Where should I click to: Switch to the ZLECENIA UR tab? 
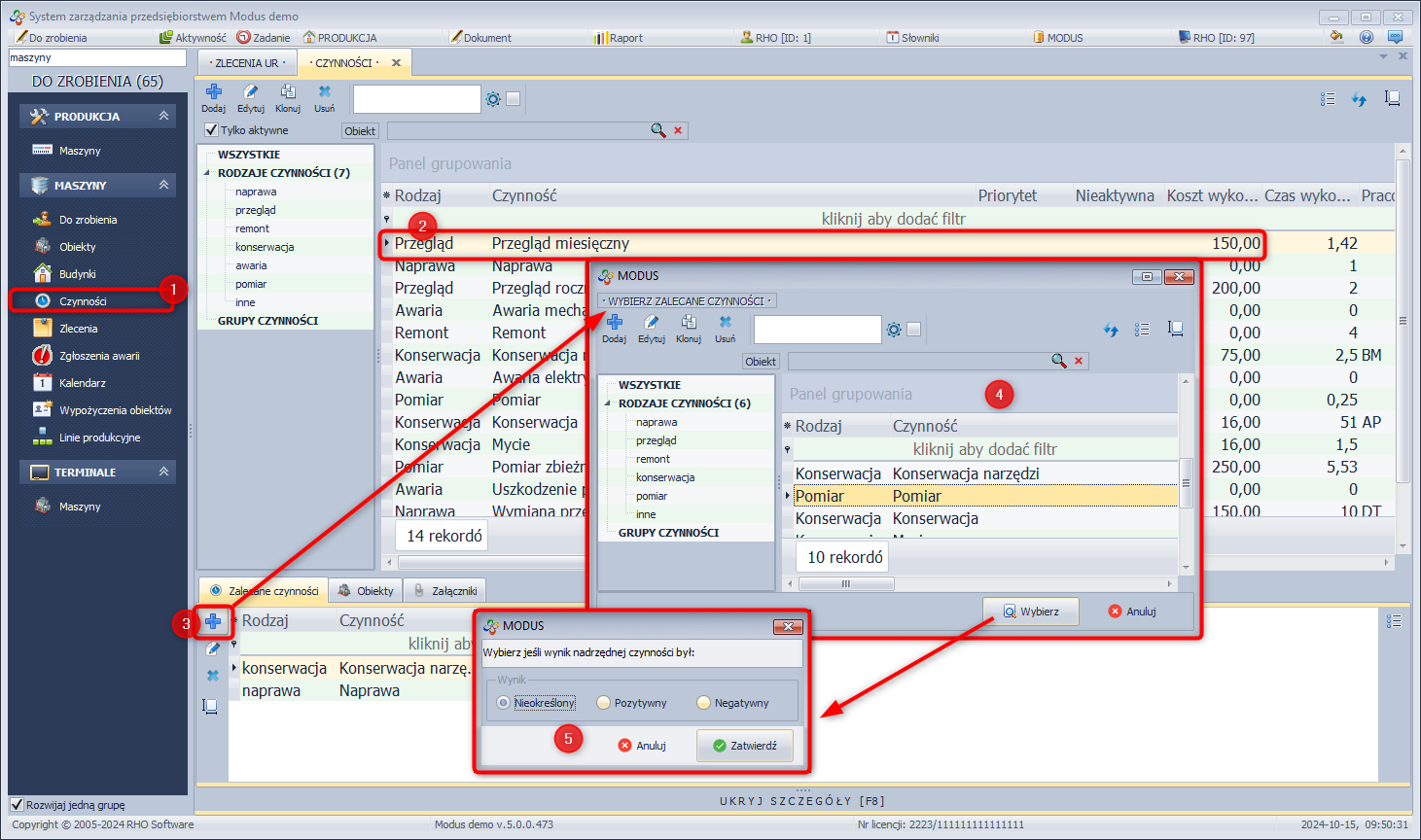pyautogui.click(x=247, y=63)
